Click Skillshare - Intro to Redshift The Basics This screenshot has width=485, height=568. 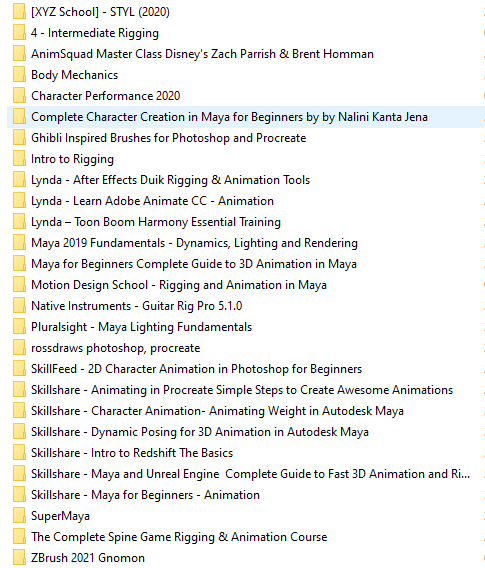(x=132, y=453)
